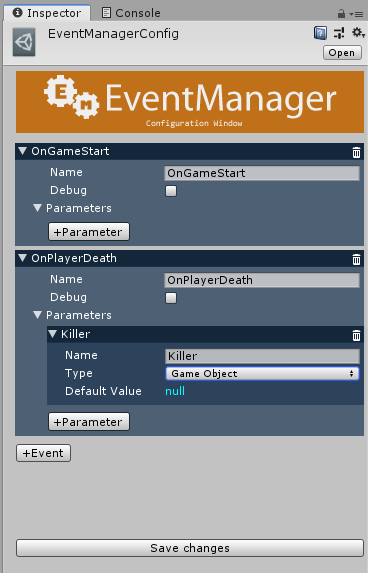Collapse Parameters under OnPlayerDeath
Viewport: 368px width, 573px height.
37,315
